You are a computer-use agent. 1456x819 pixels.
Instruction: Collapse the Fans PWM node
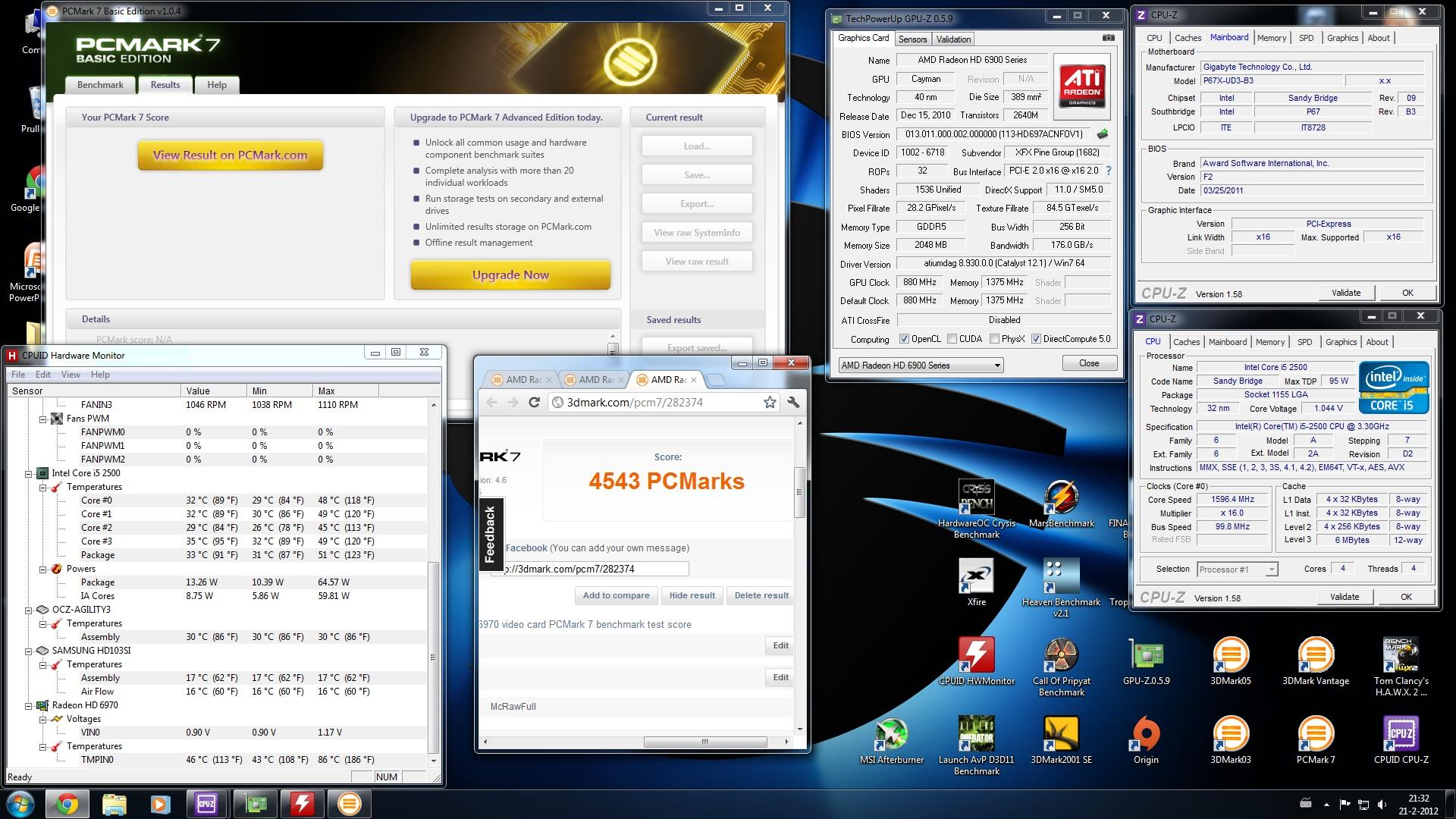tap(43, 419)
